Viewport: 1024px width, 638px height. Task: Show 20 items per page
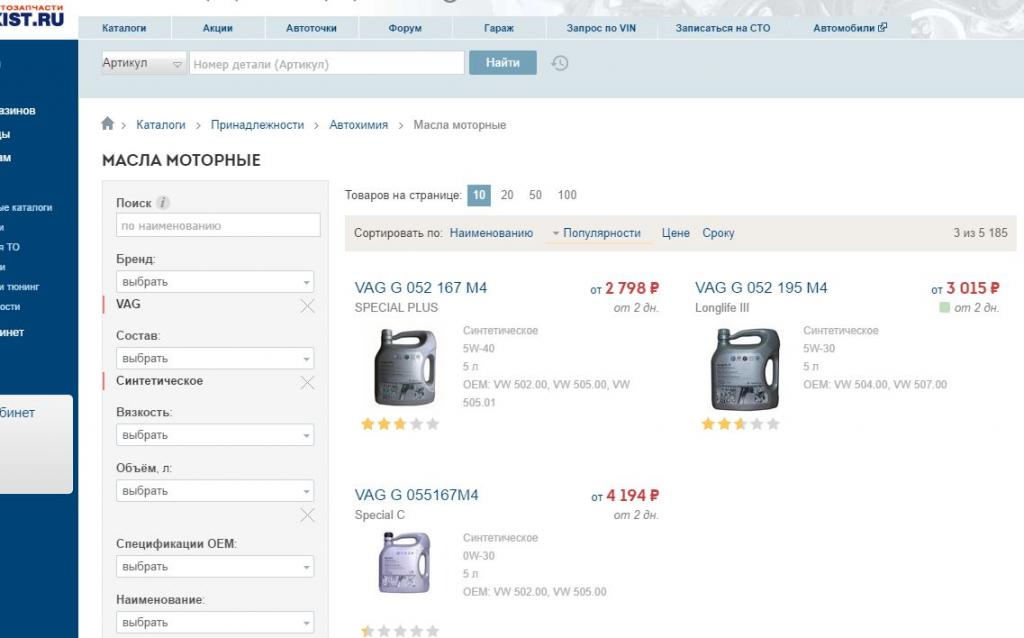coord(507,195)
